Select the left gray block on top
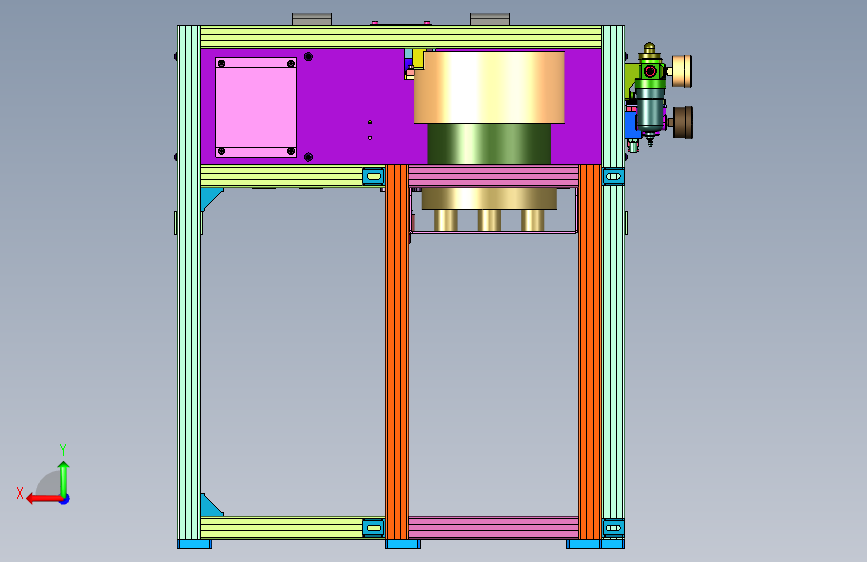The image size is (867, 562). point(312,19)
